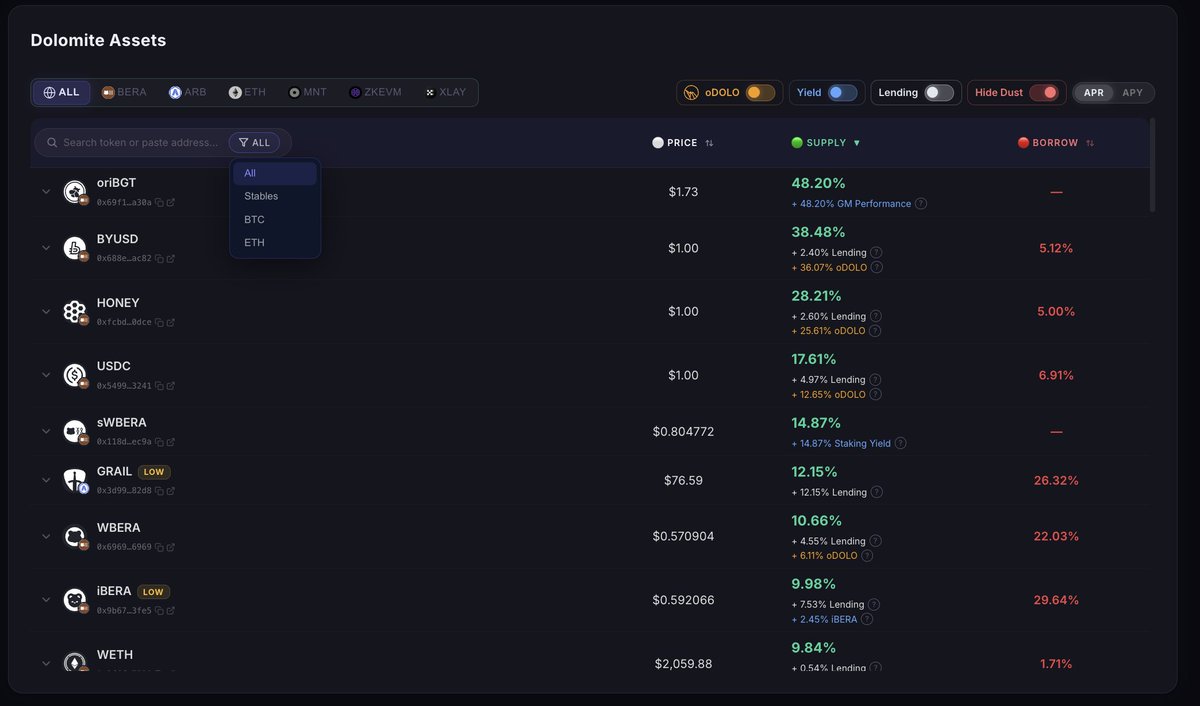The height and width of the screenshot is (706, 1200).
Task: Switch to the ARB network tab
Action: click(x=188, y=93)
